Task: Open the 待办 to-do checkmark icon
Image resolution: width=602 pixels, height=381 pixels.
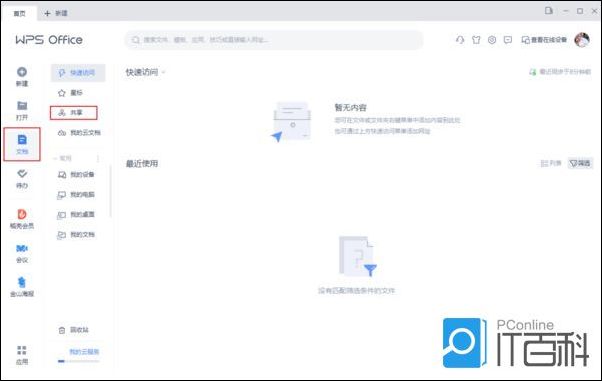Action: pyautogui.click(x=22, y=174)
